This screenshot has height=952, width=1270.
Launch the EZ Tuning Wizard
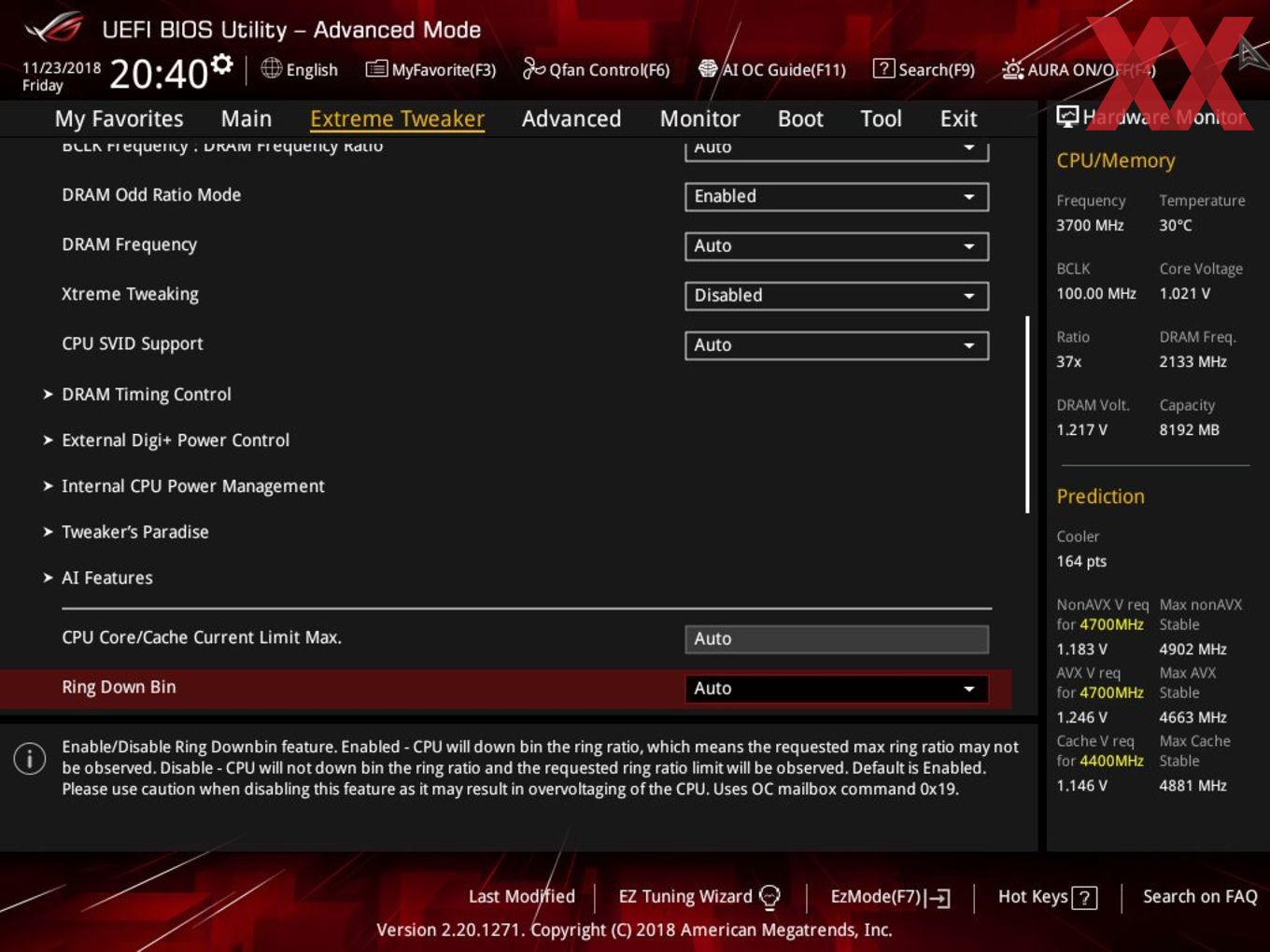point(698,897)
